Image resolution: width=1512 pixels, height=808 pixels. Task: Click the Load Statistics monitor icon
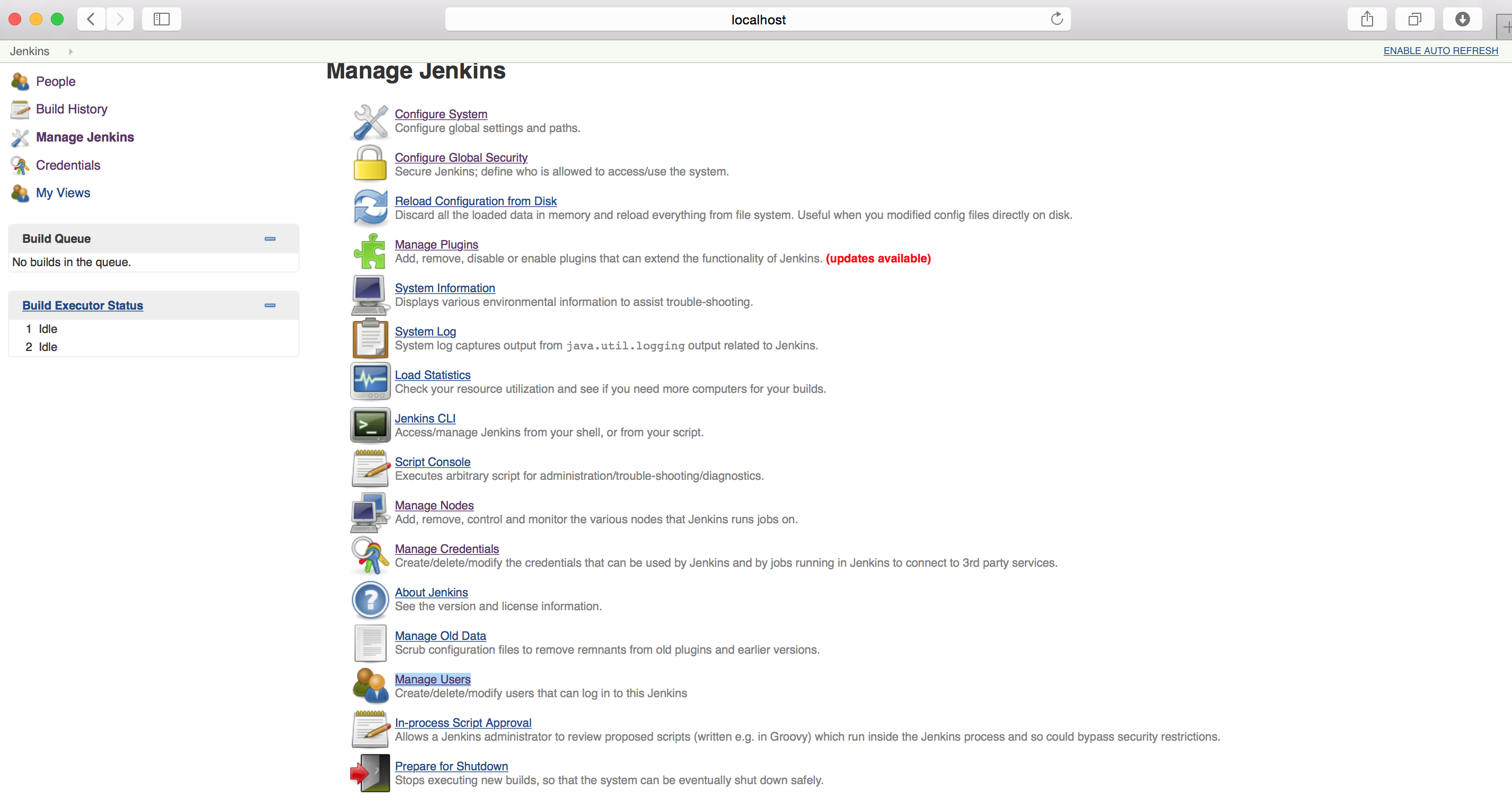[x=371, y=381]
